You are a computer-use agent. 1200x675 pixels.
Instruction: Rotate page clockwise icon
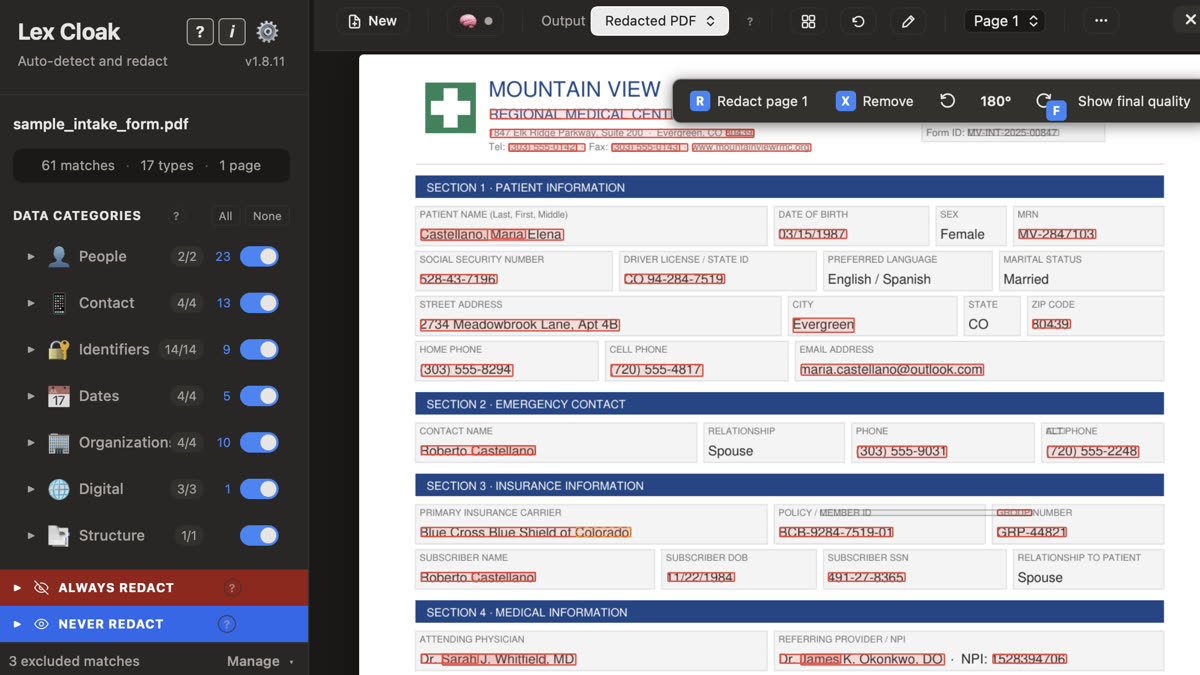pyautogui.click(x=1043, y=101)
